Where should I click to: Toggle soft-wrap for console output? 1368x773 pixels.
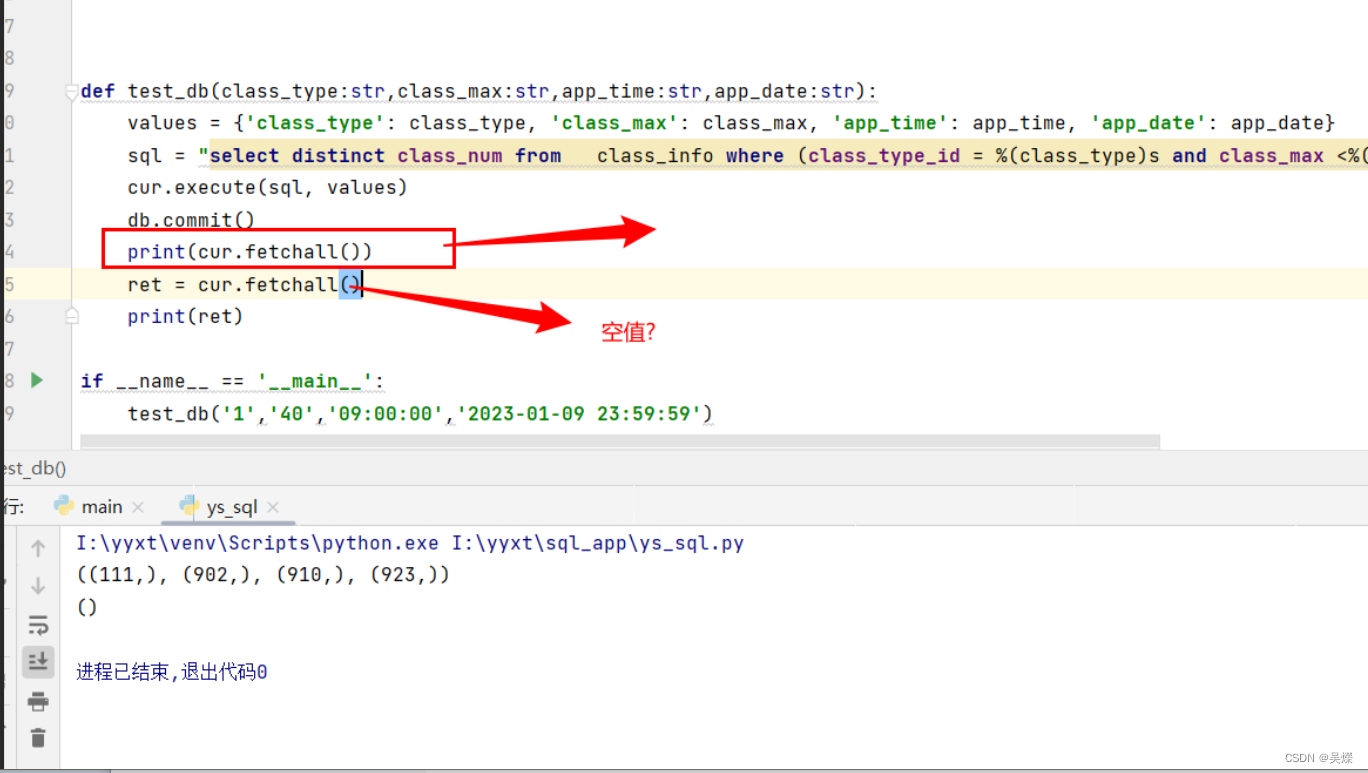pyautogui.click(x=38, y=624)
